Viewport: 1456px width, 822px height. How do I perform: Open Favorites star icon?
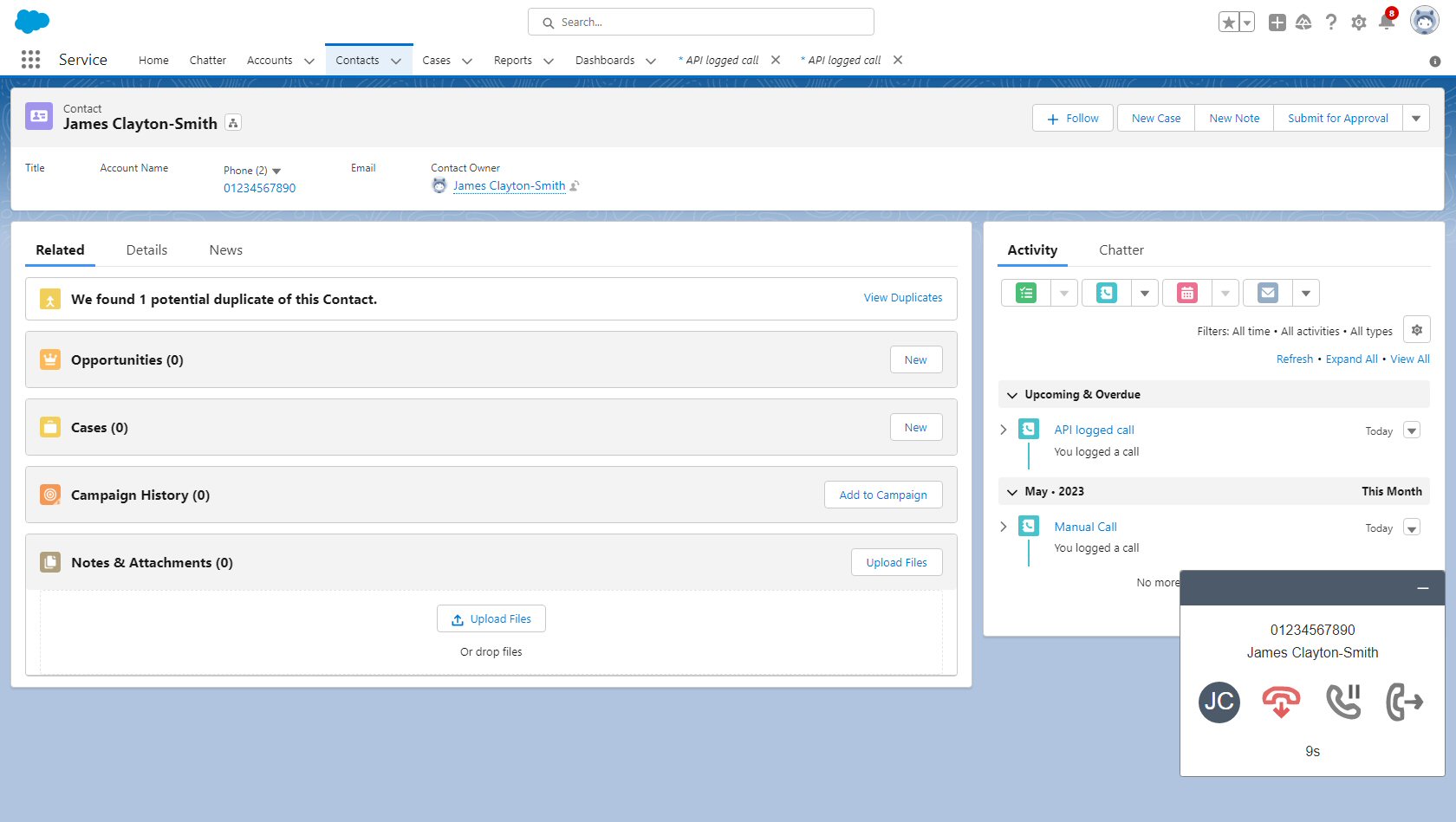click(x=1228, y=23)
